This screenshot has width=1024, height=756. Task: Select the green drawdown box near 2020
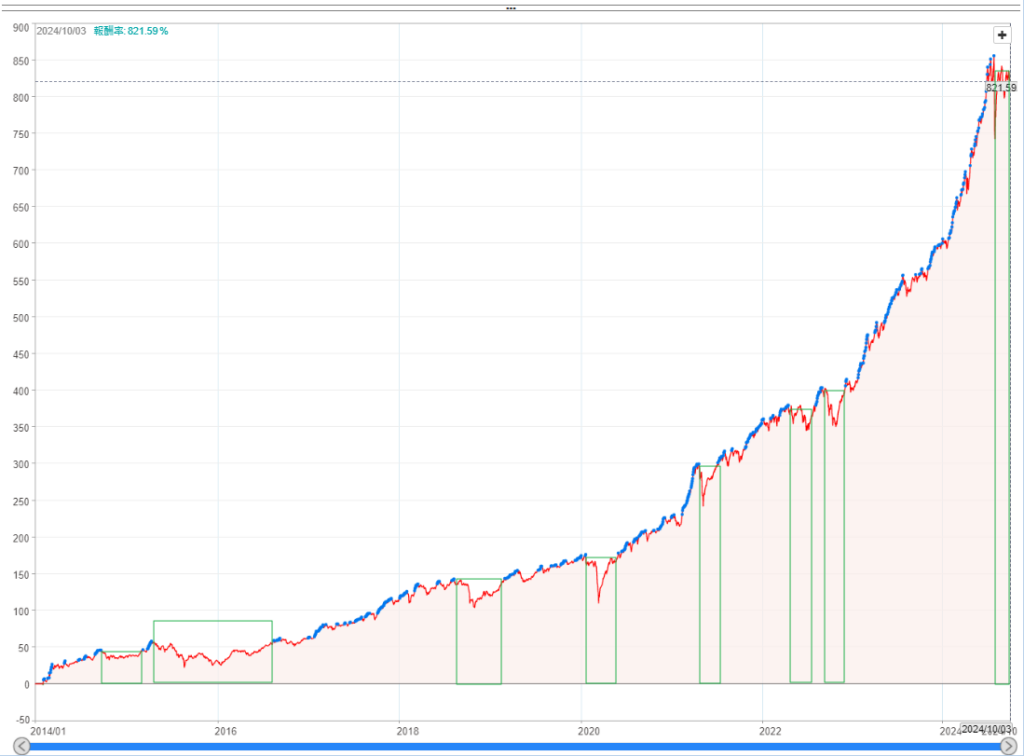click(x=600, y=620)
